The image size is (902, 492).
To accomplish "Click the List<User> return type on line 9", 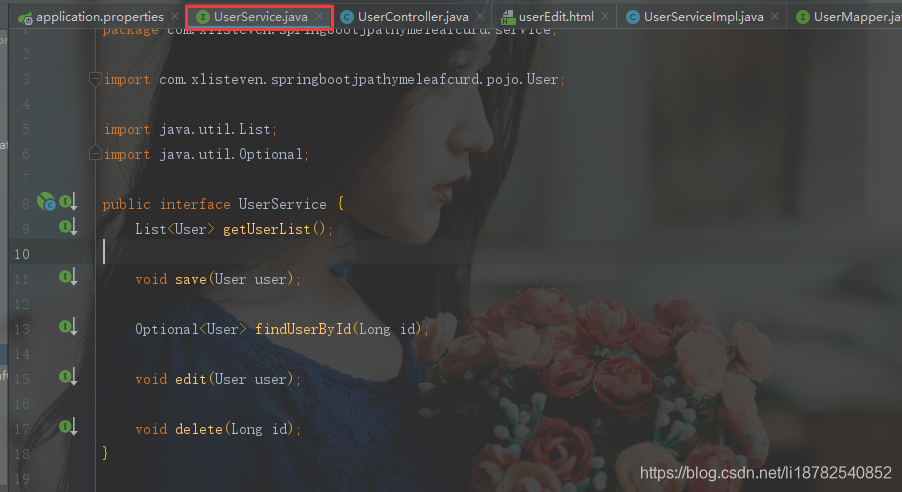I will (x=174, y=229).
